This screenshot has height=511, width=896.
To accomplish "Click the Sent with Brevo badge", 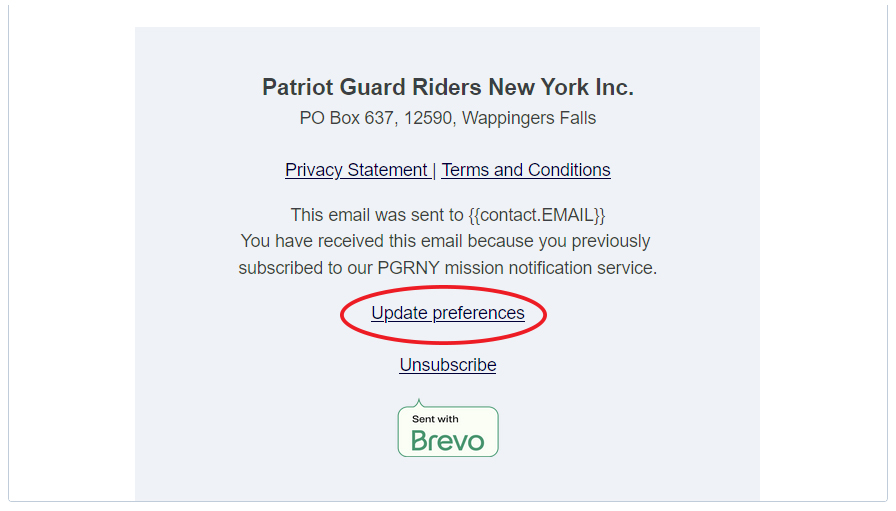I will pyautogui.click(x=447, y=431).
